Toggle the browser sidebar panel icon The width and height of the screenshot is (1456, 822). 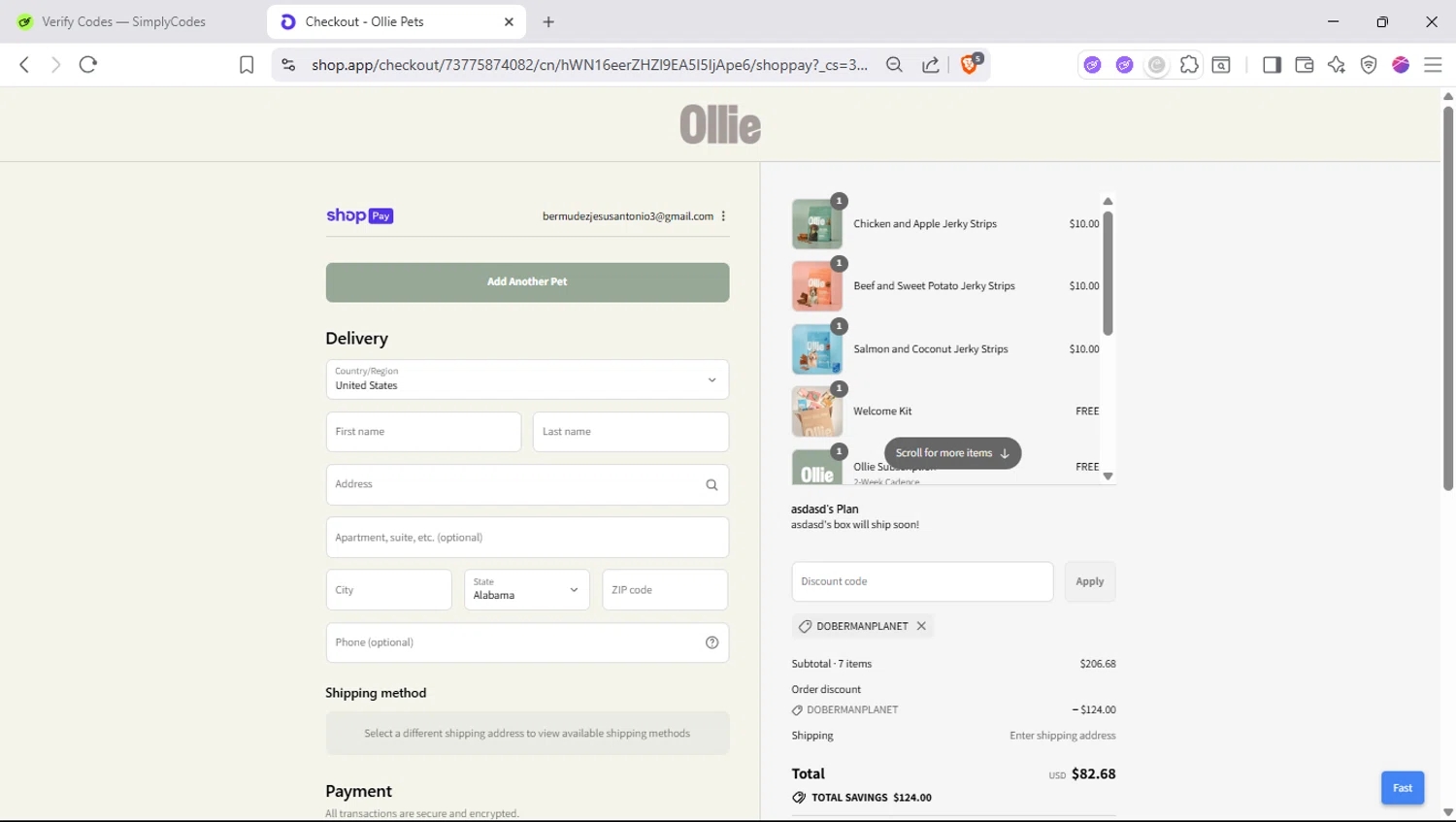tap(1272, 65)
